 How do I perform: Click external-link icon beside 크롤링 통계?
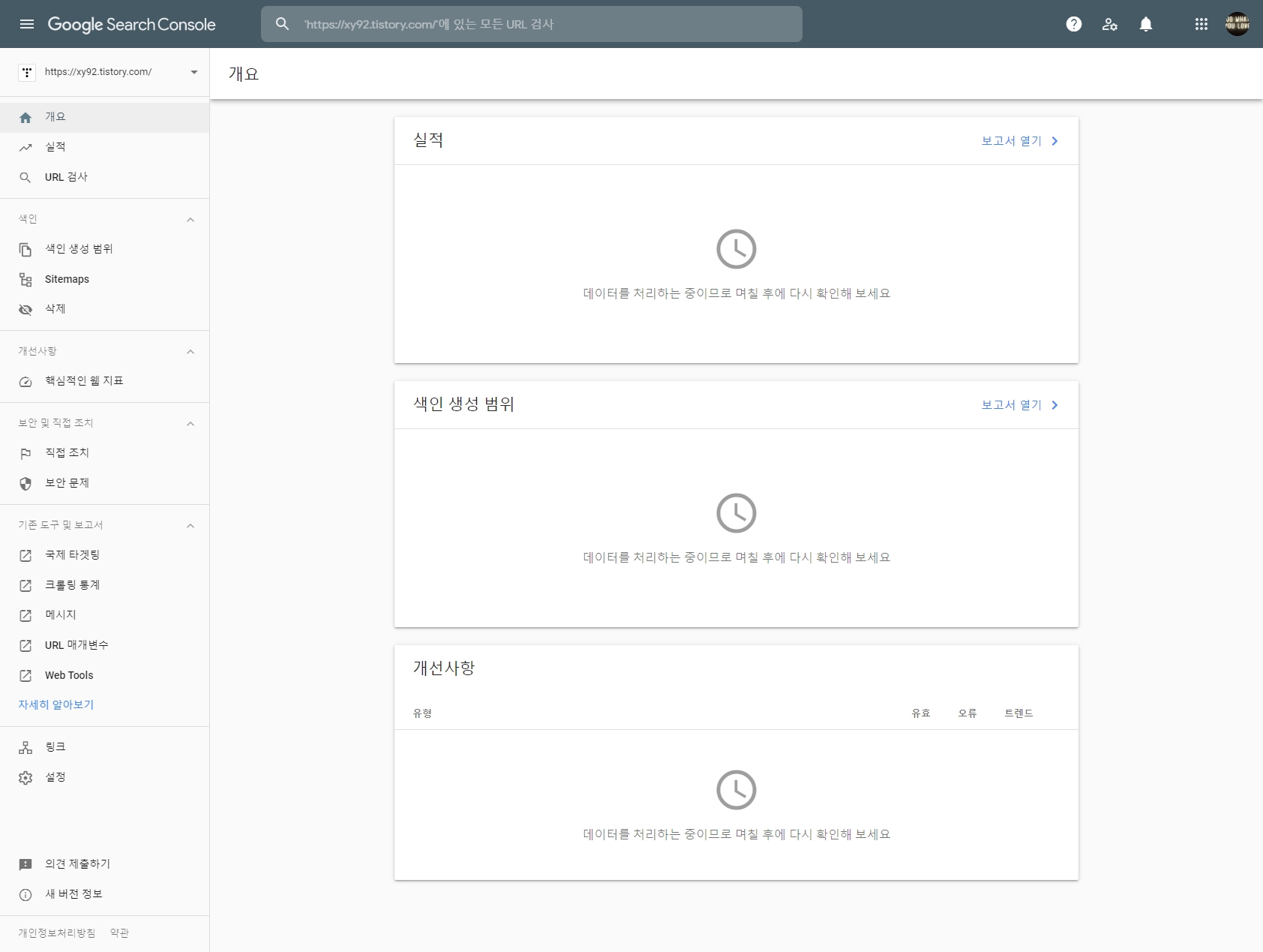pos(25,586)
